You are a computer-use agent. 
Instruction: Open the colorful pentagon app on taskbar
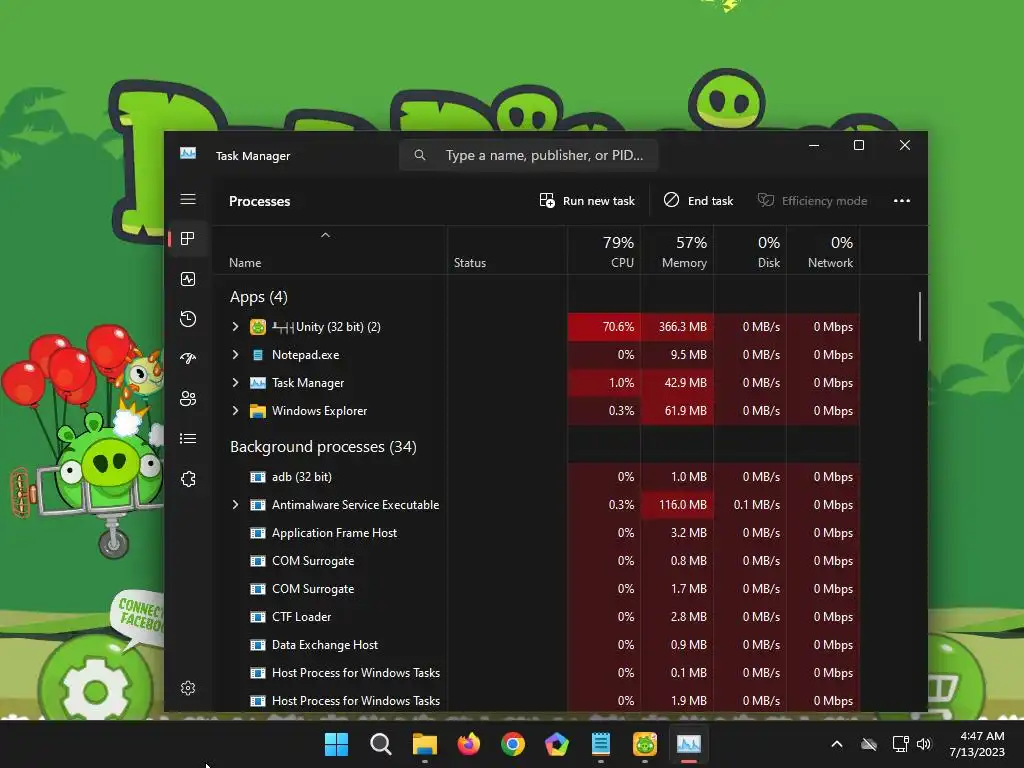[x=556, y=744]
